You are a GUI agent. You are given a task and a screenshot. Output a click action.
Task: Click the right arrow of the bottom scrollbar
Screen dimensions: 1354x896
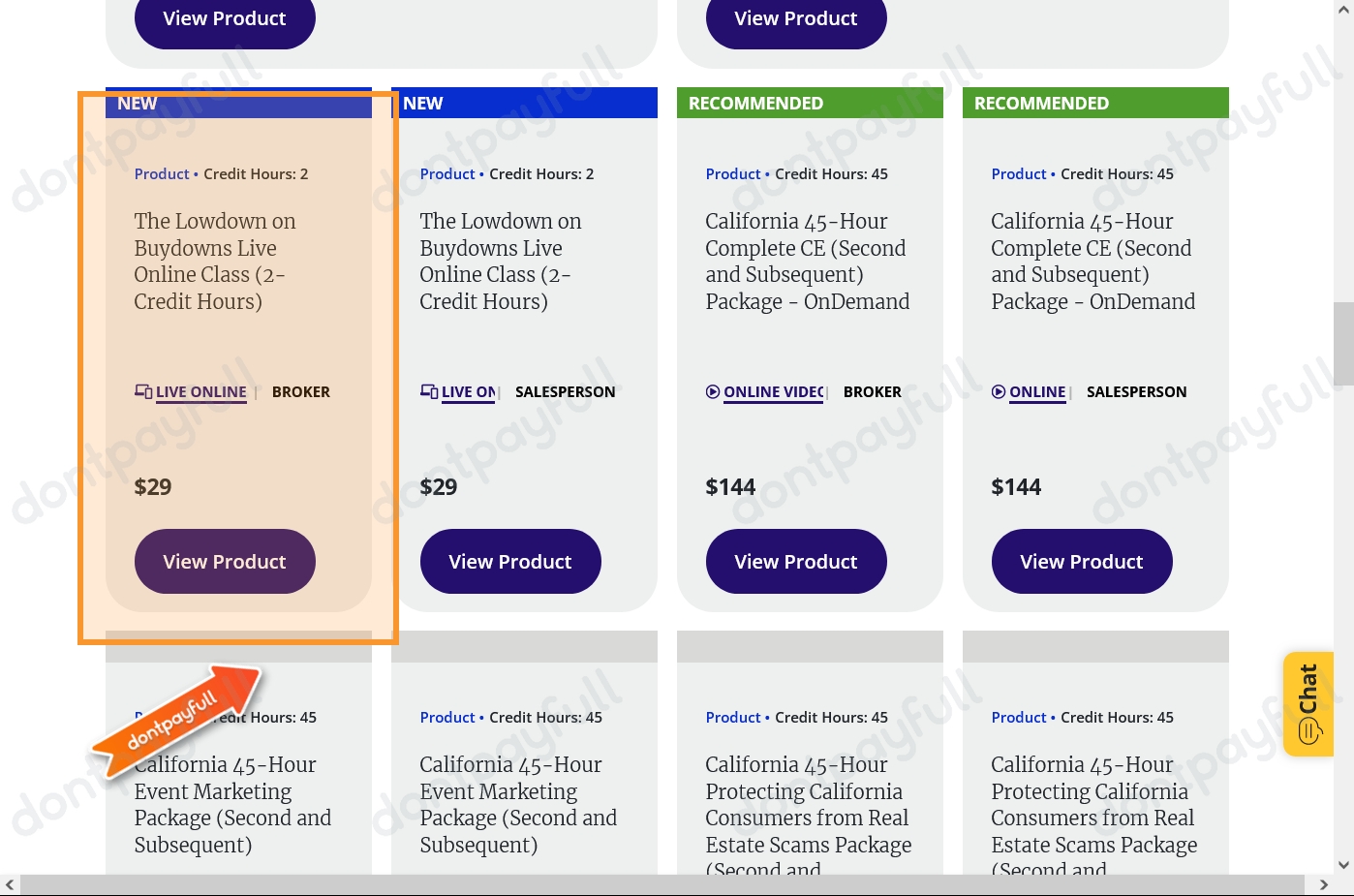1324,884
